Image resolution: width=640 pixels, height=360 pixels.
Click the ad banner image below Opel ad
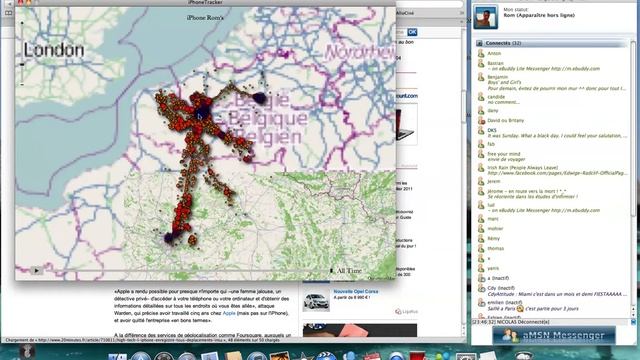coord(360,330)
